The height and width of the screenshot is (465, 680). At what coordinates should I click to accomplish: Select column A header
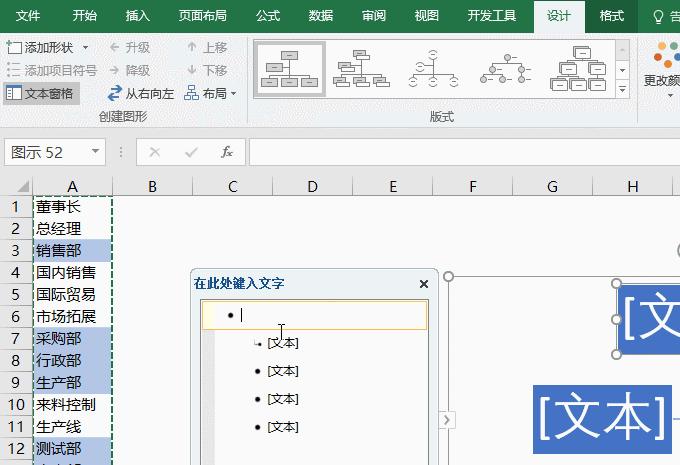(72, 187)
